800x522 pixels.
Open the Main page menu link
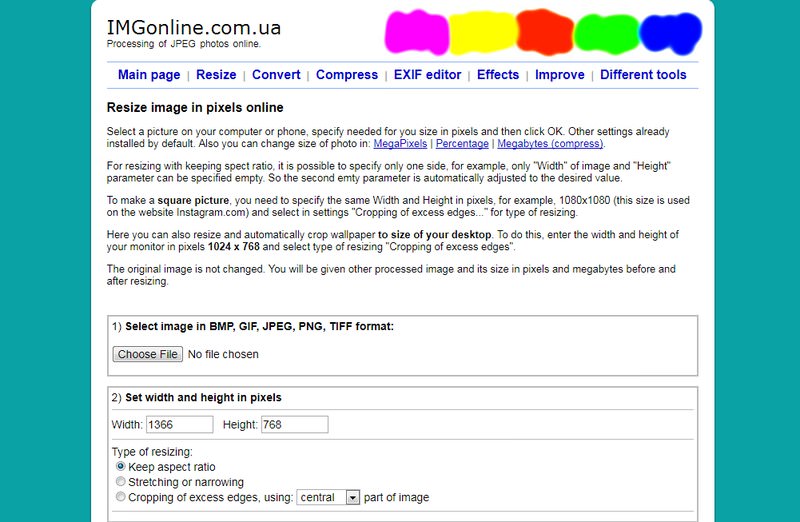[149, 74]
